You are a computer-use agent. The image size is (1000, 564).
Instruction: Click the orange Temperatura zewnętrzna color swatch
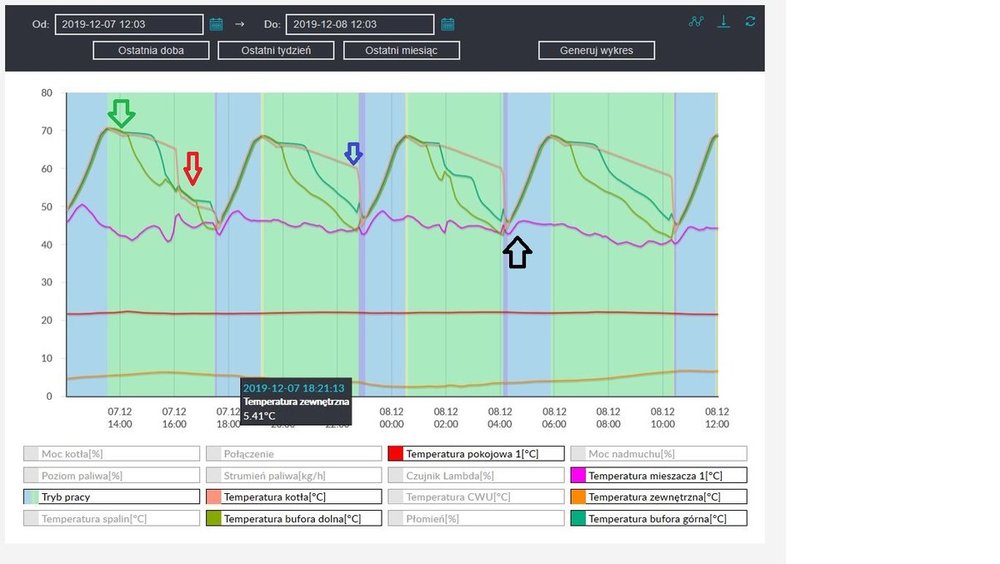tap(577, 497)
